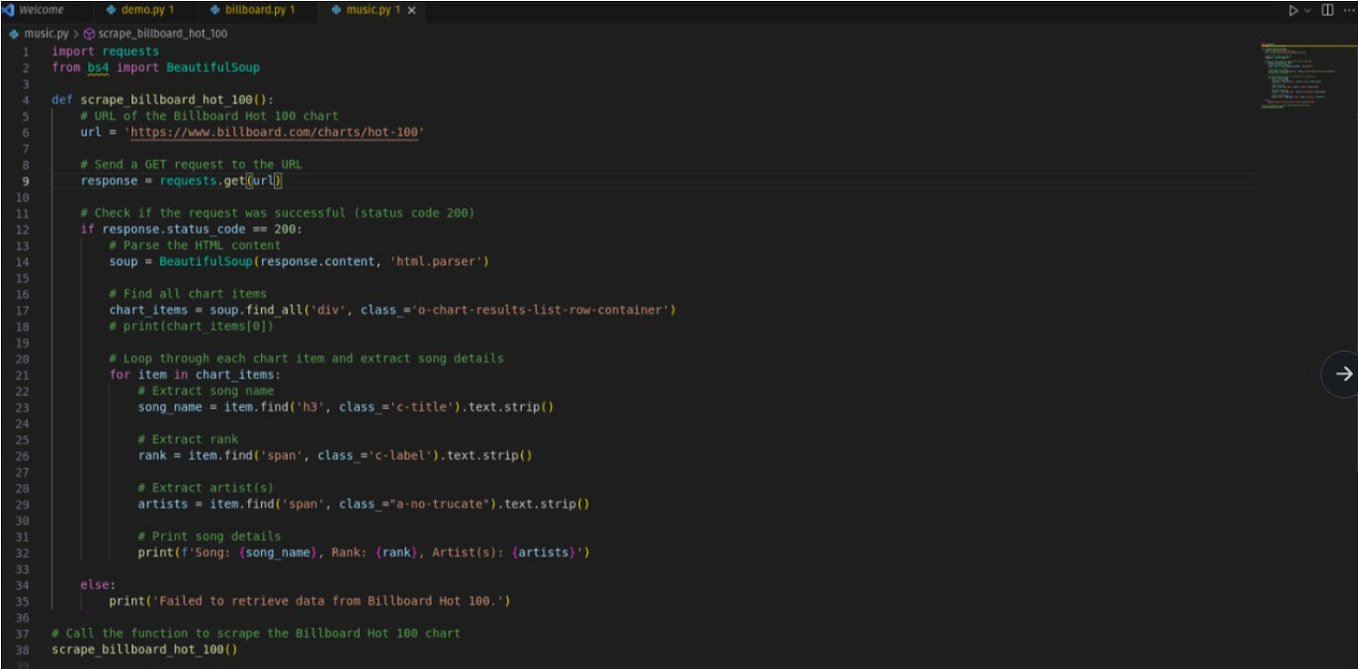This screenshot has width=1358, height=669.
Task: Open the scrape_billboard_hot_100 breadcrumb symbol
Action: 156,33
